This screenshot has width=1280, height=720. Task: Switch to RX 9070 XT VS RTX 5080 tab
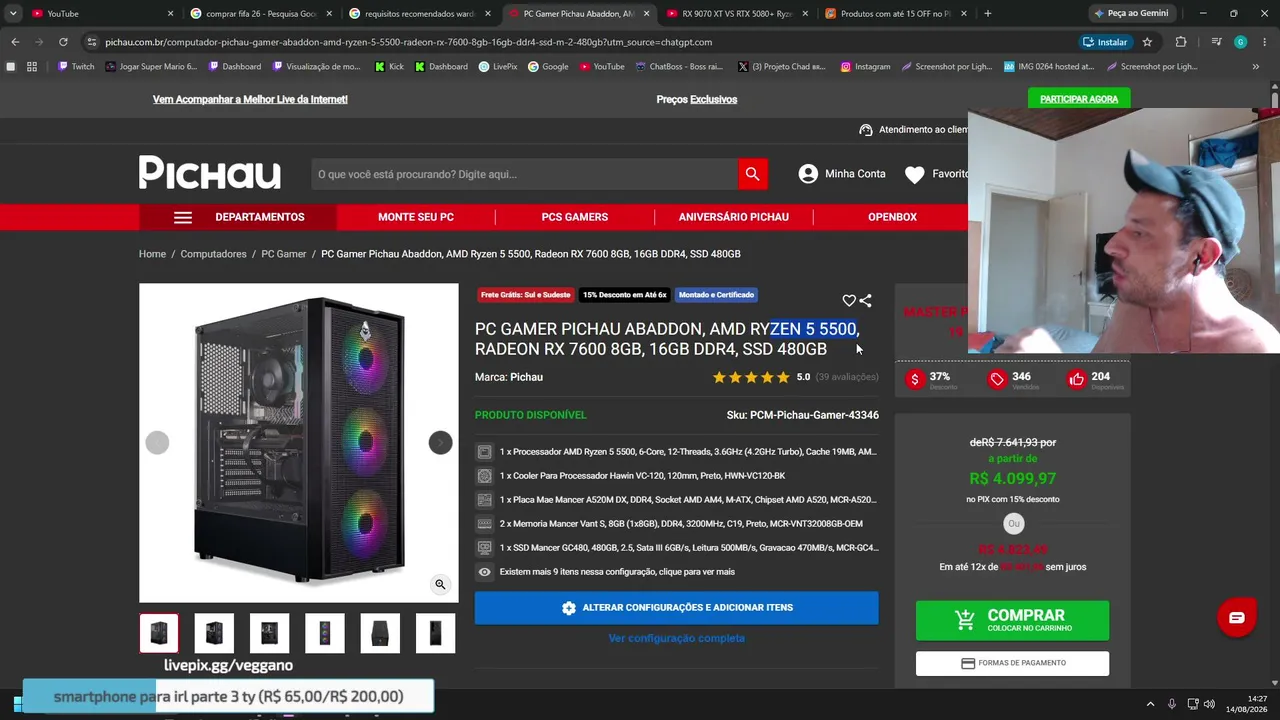coord(737,13)
